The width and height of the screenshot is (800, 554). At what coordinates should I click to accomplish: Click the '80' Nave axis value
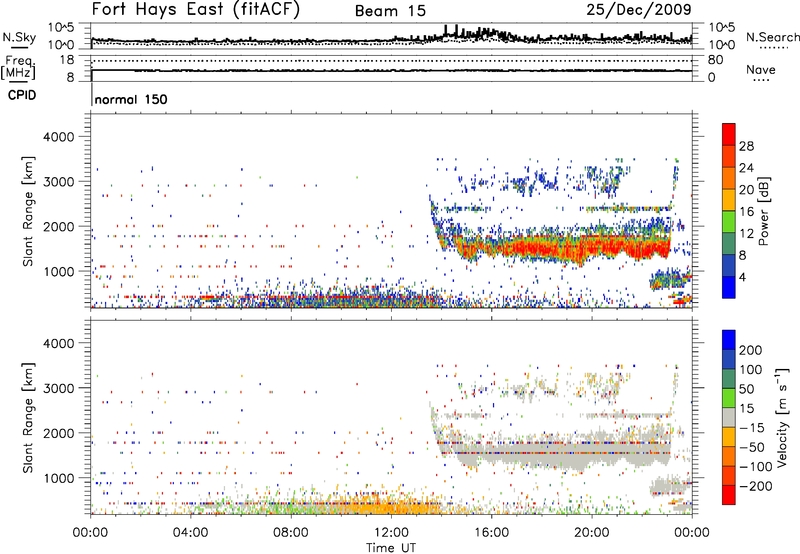[716, 60]
